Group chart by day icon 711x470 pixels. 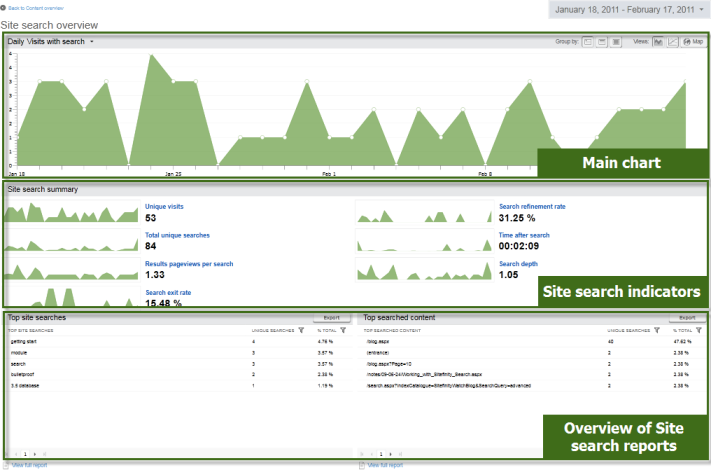pos(587,42)
